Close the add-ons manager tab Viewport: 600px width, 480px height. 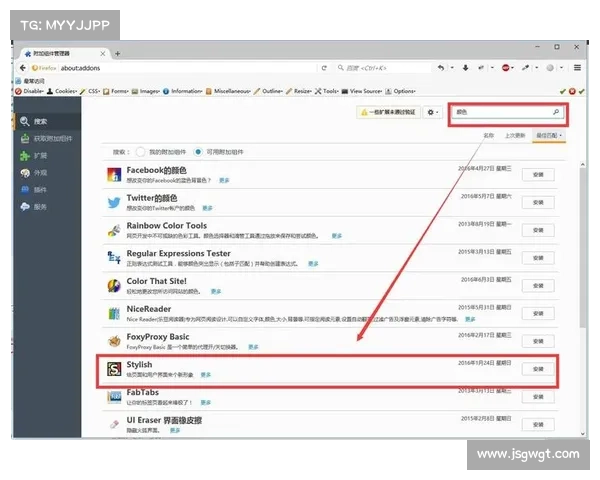103,54
